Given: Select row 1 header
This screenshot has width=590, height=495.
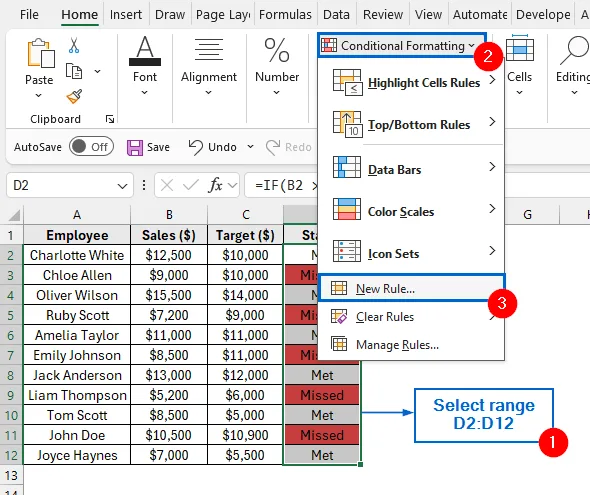Looking at the screenshot, I should [x=11, y=235].
